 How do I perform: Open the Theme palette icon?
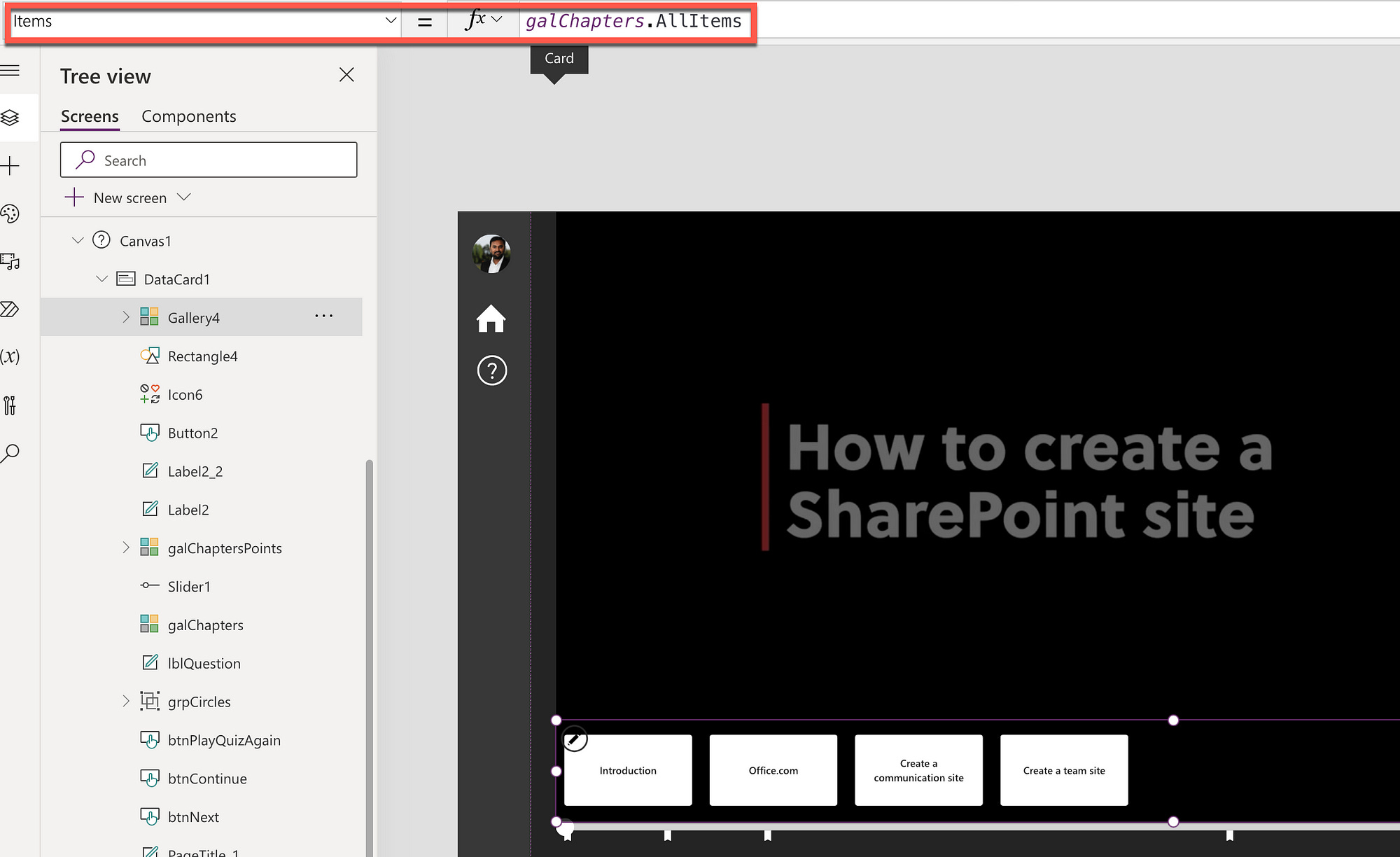(10, 214)
